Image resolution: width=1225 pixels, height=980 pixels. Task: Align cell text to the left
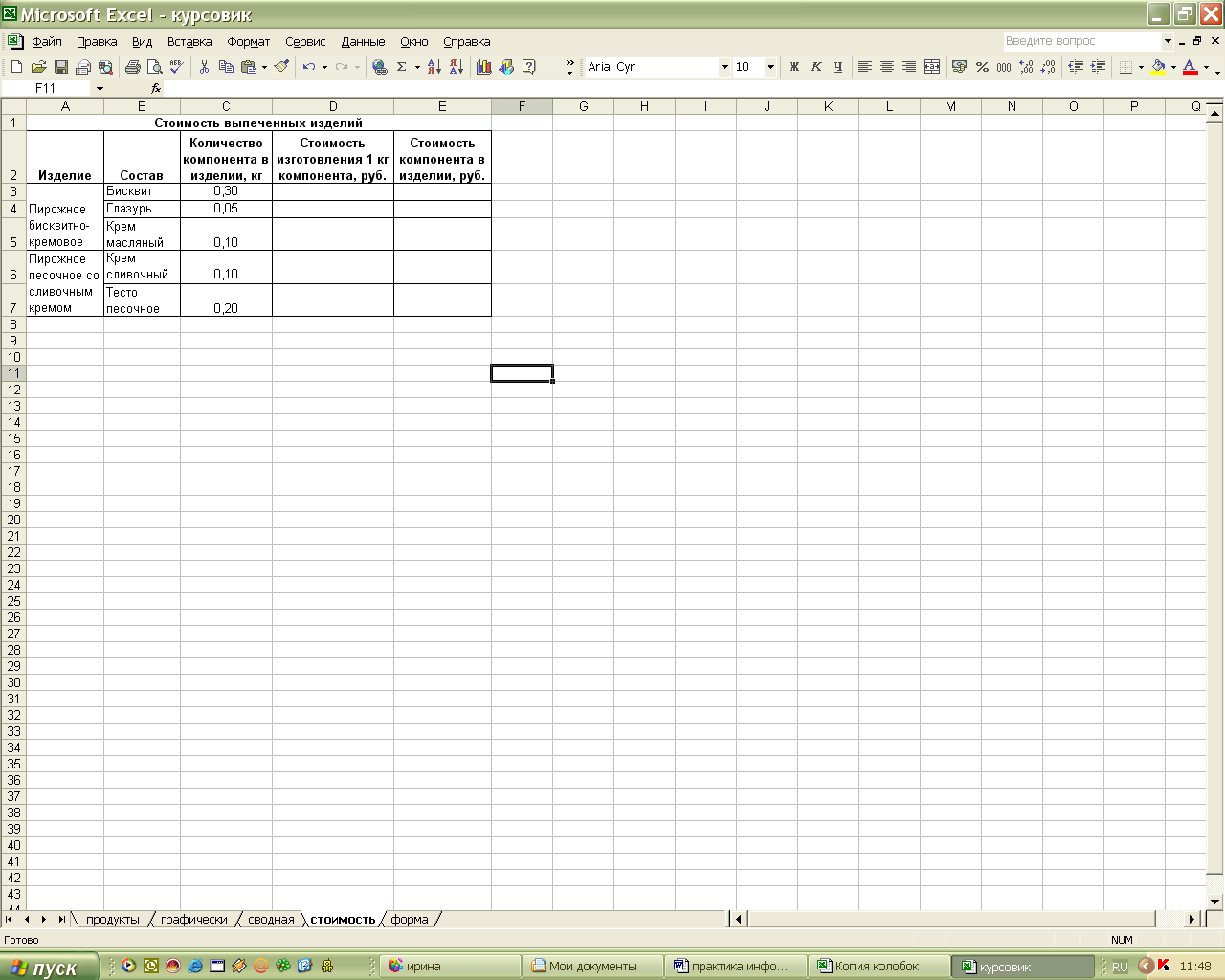point(865,67)
